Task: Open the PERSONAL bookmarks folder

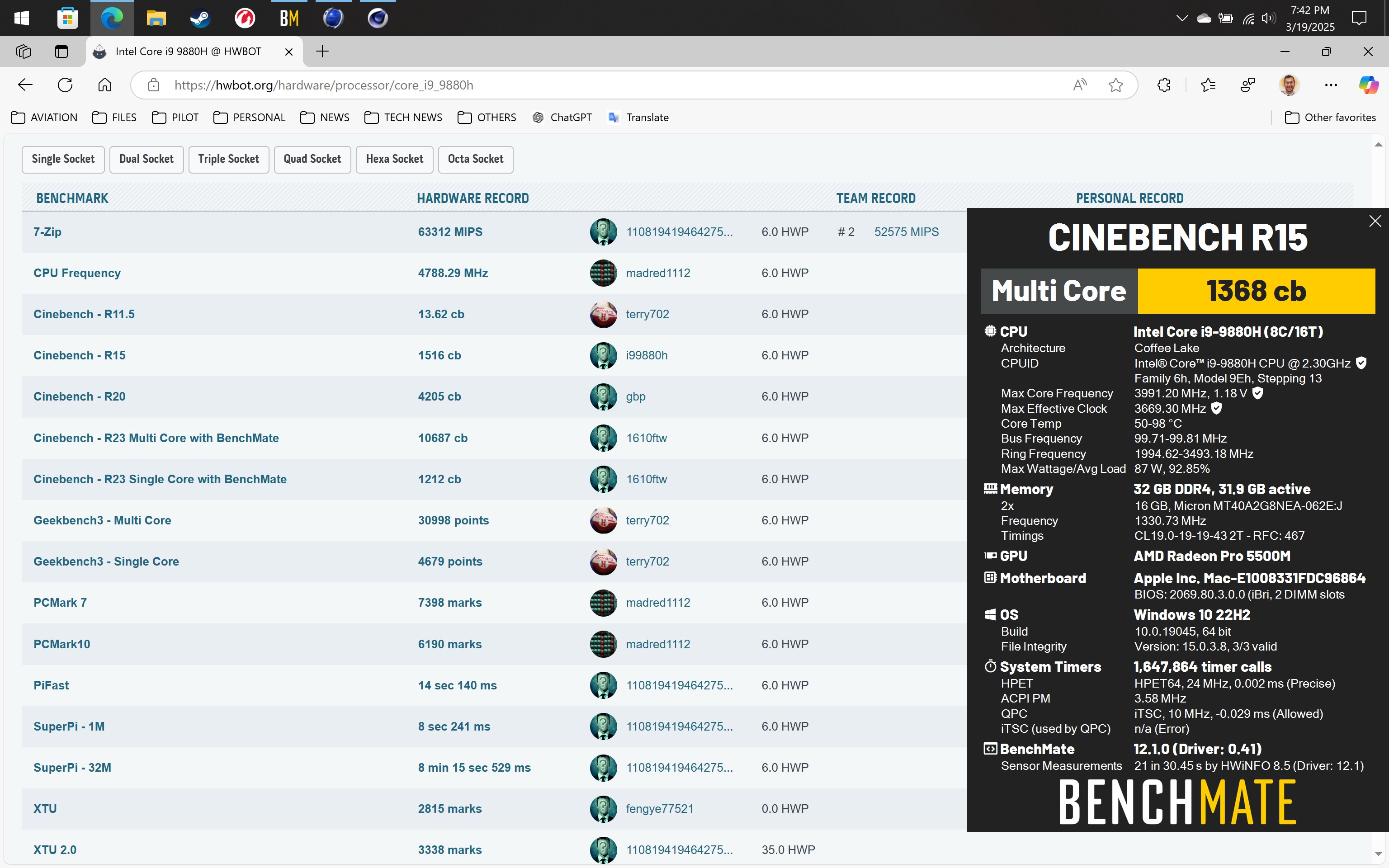Action: point(249,117)
